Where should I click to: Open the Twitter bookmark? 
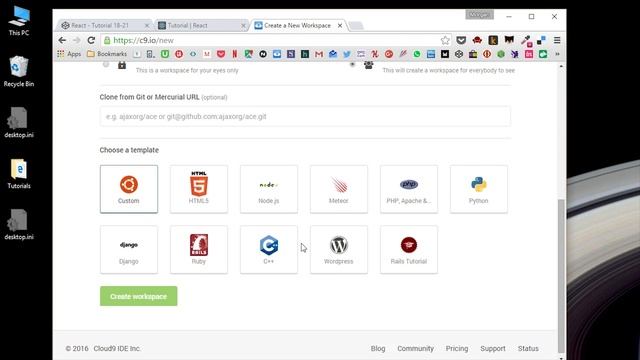click(x=347, y=54)
